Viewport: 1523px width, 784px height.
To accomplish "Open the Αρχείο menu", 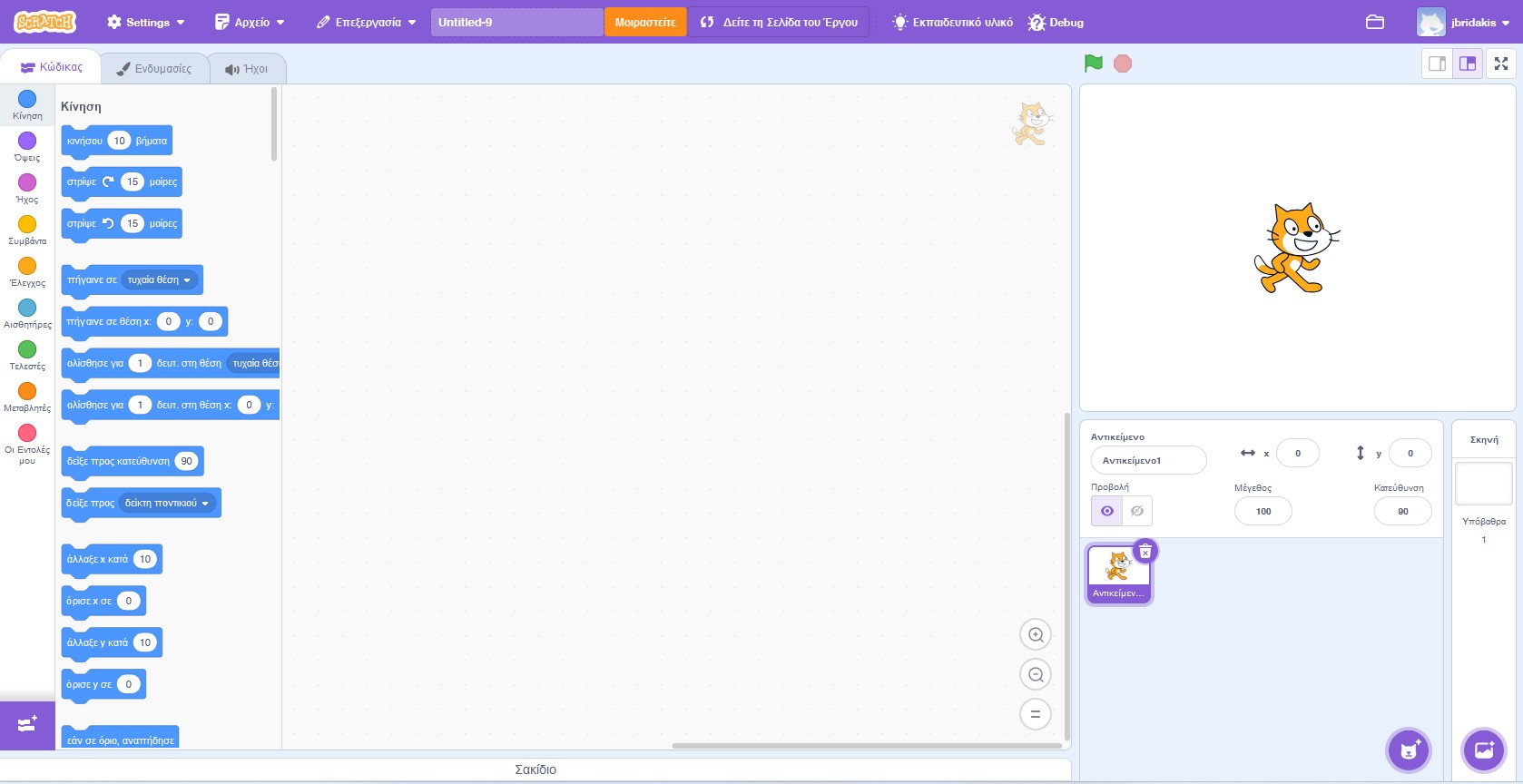I will click(250, 22).
